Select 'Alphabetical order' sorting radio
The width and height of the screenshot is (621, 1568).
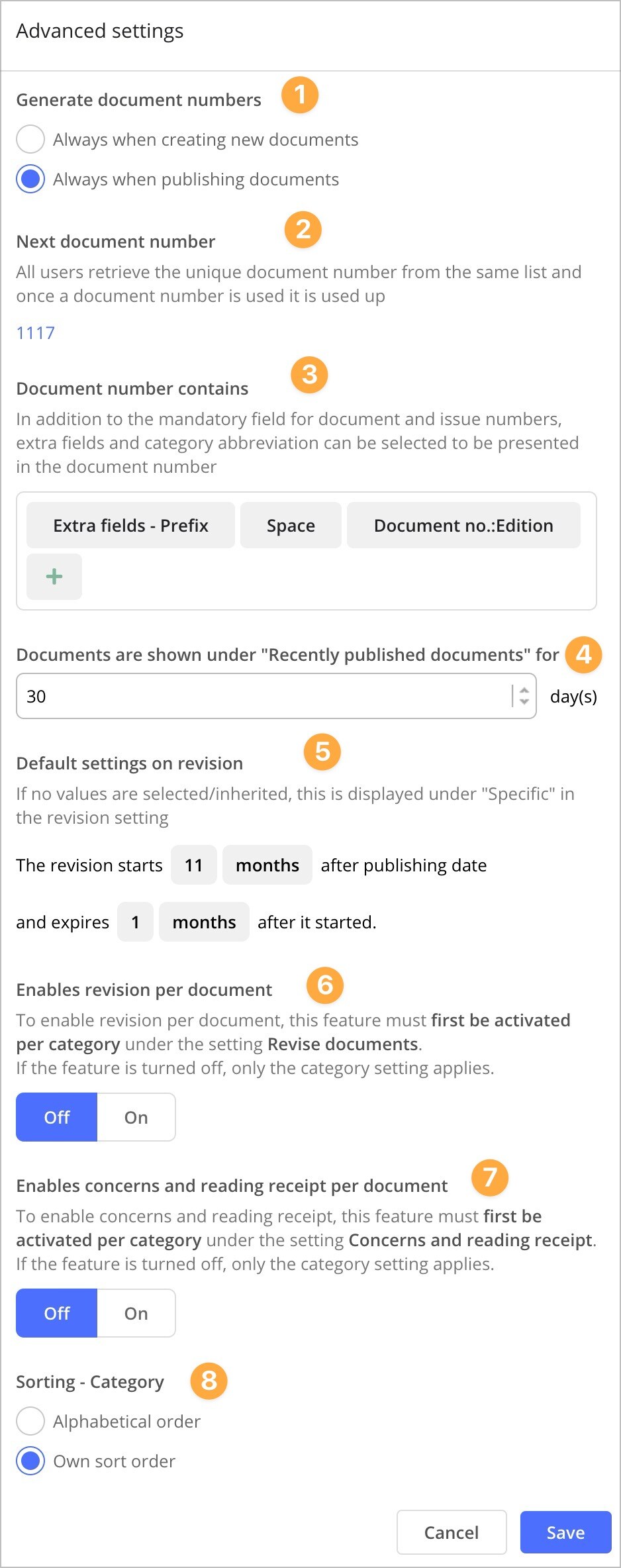30,1422
